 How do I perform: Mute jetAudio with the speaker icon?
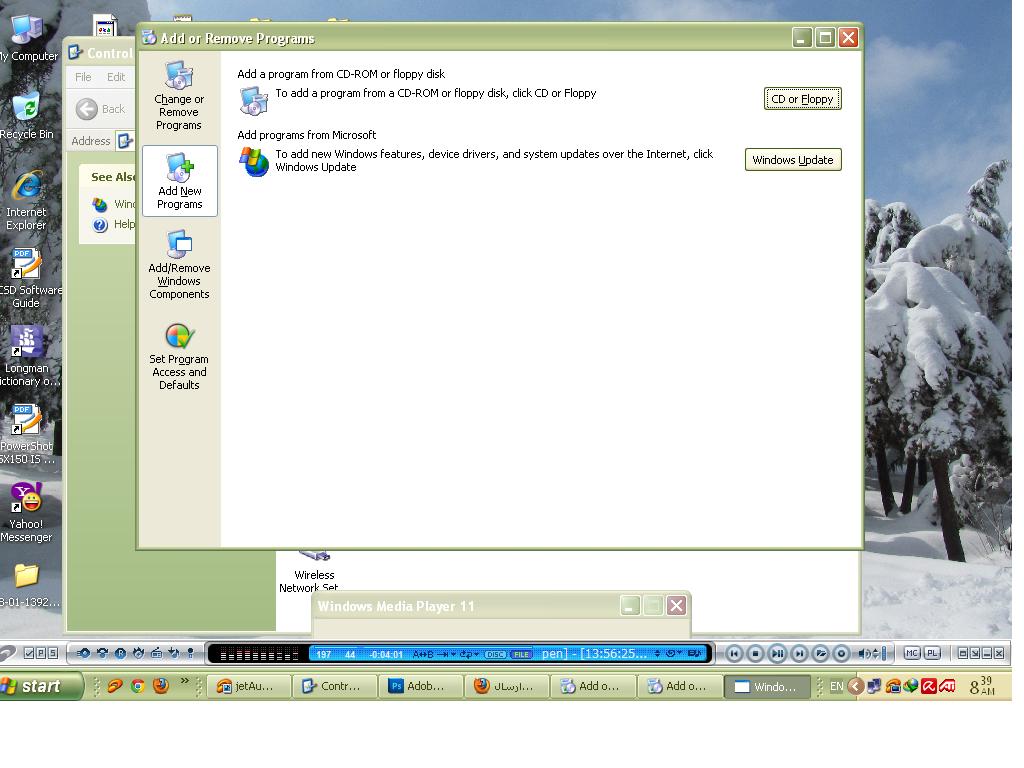coord(864,653)
